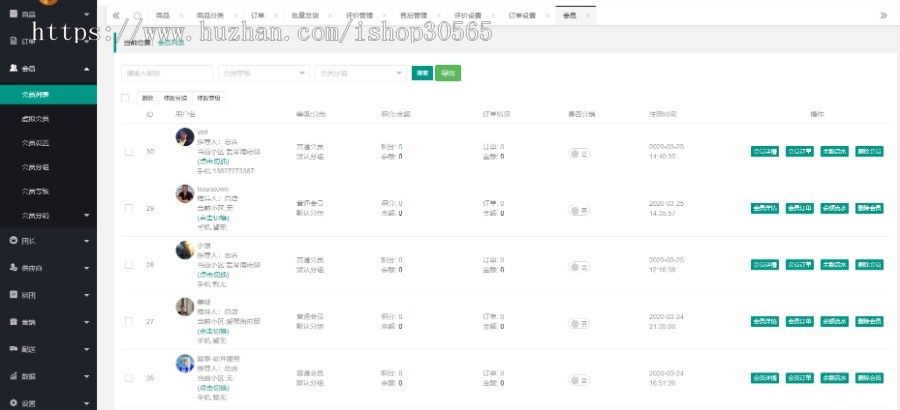The image size is (900, 410).
Task: Click the 订单 document icon in sidebar
Action: 14,41
